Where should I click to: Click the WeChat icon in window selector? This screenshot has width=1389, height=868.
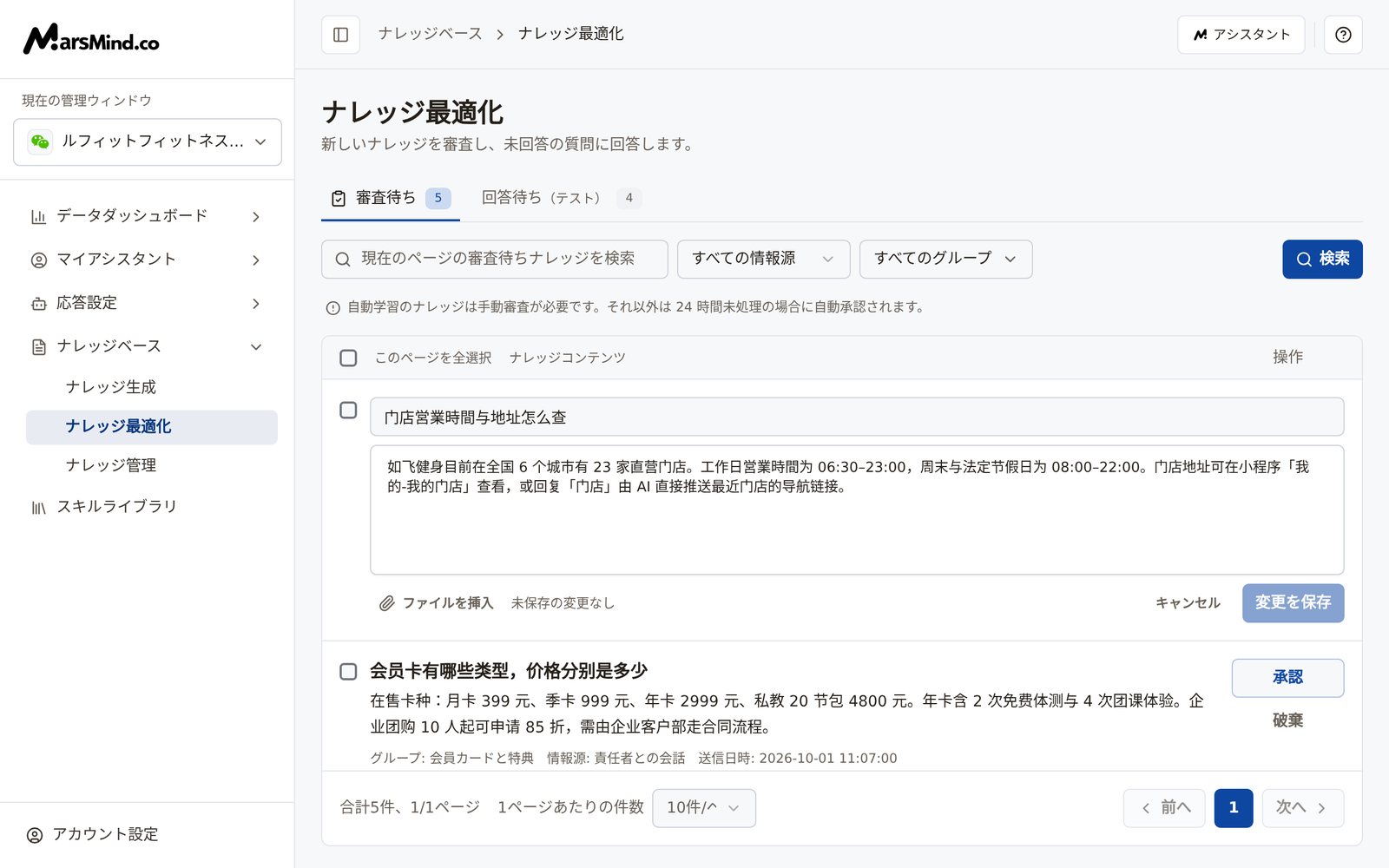click(x=40, y=141)
